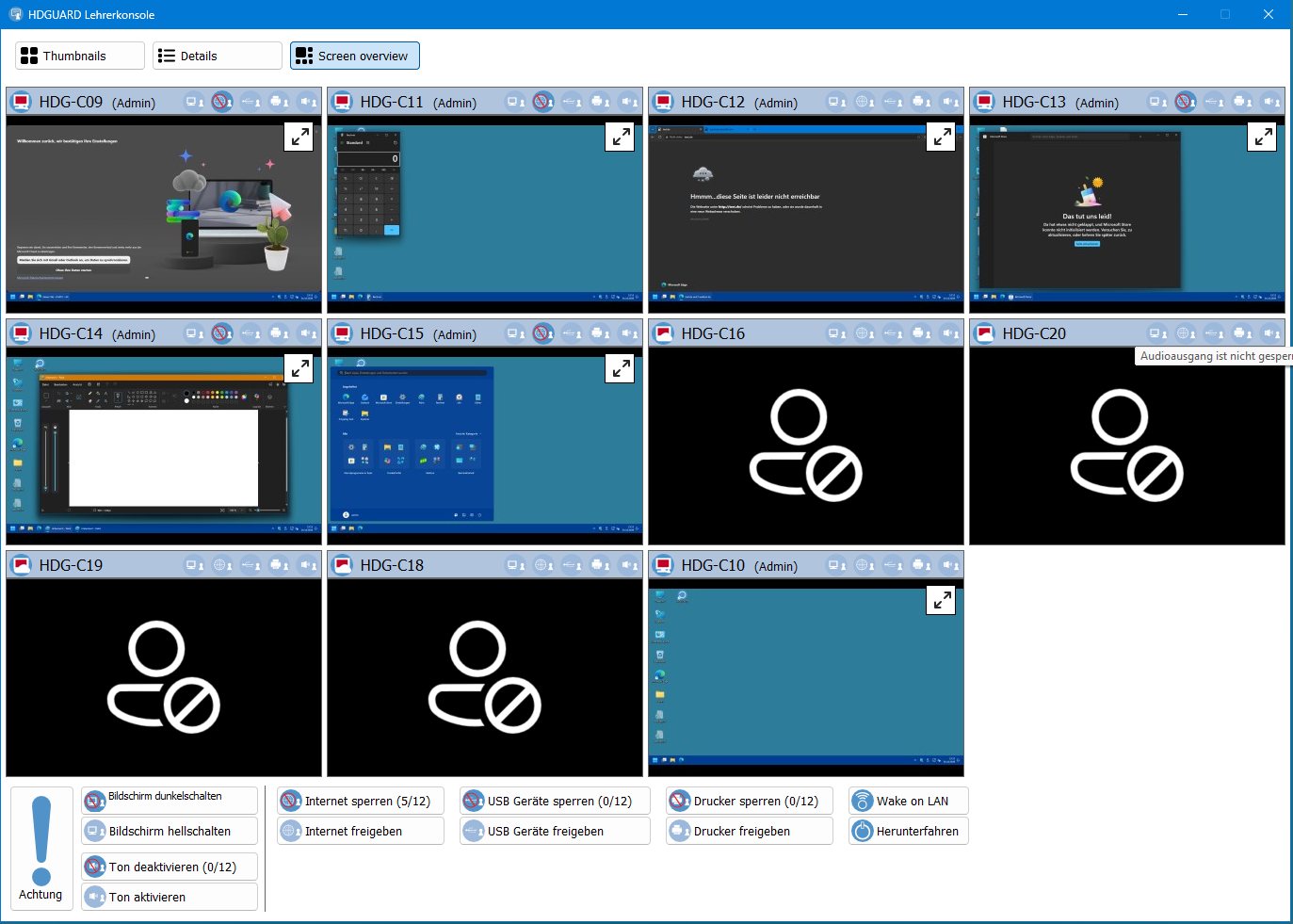Enlarge the HDG-C12 screen preview
Screen dimensions: 1293x924
942,138
